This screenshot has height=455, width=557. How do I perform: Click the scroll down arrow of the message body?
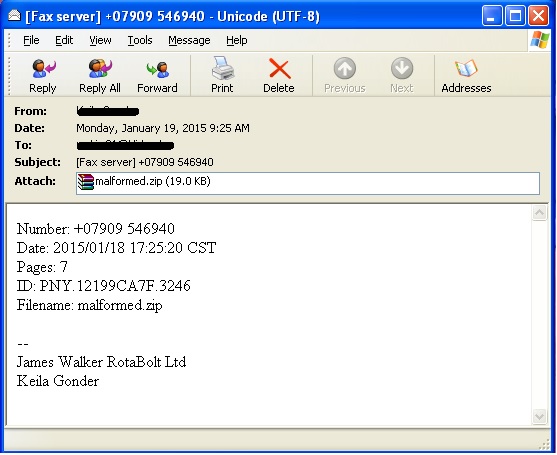pos(539,416)
